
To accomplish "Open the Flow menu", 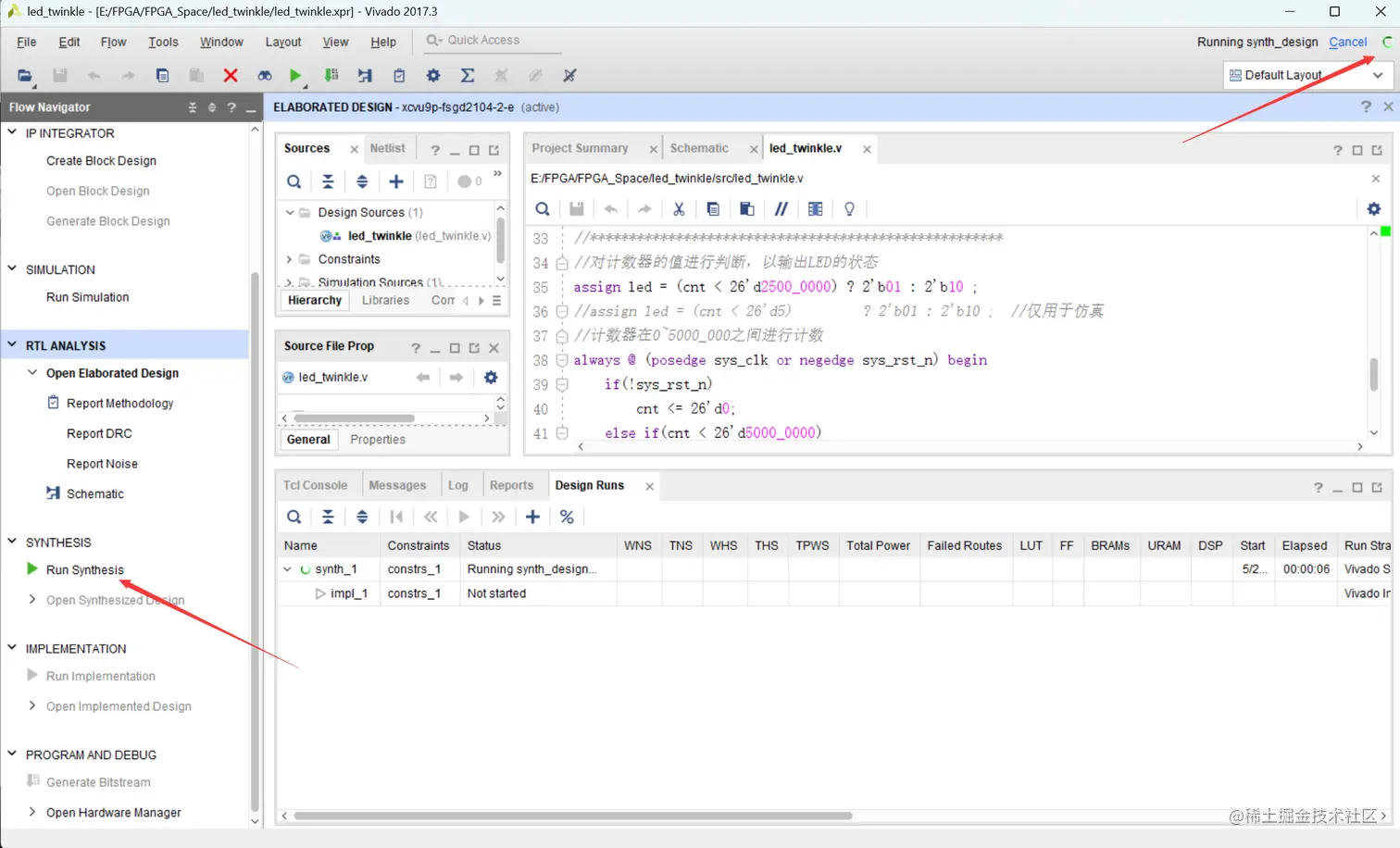I will coord(113,42).
